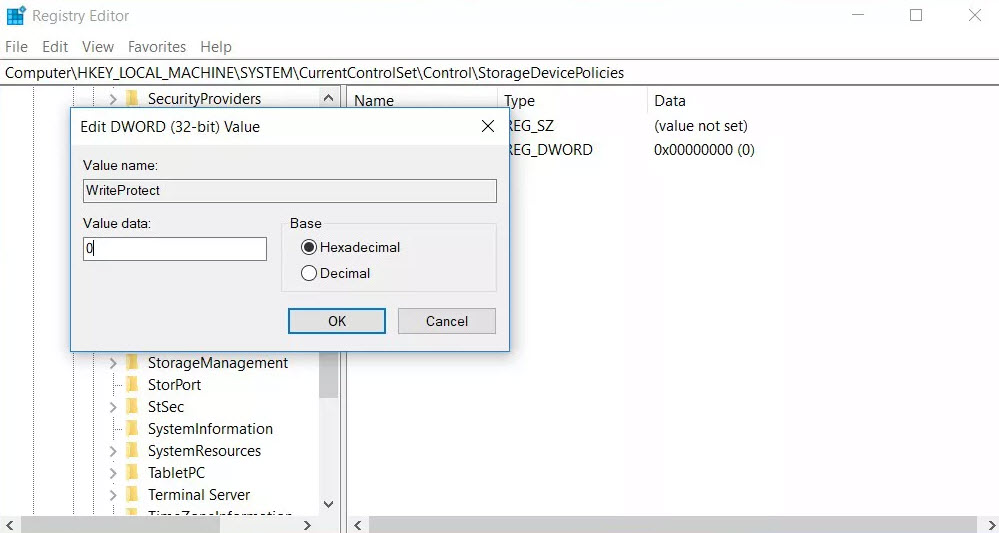Select the StorageManagement tree item label
The height and width of the screenshot is (533, 999).
point(218,363)
